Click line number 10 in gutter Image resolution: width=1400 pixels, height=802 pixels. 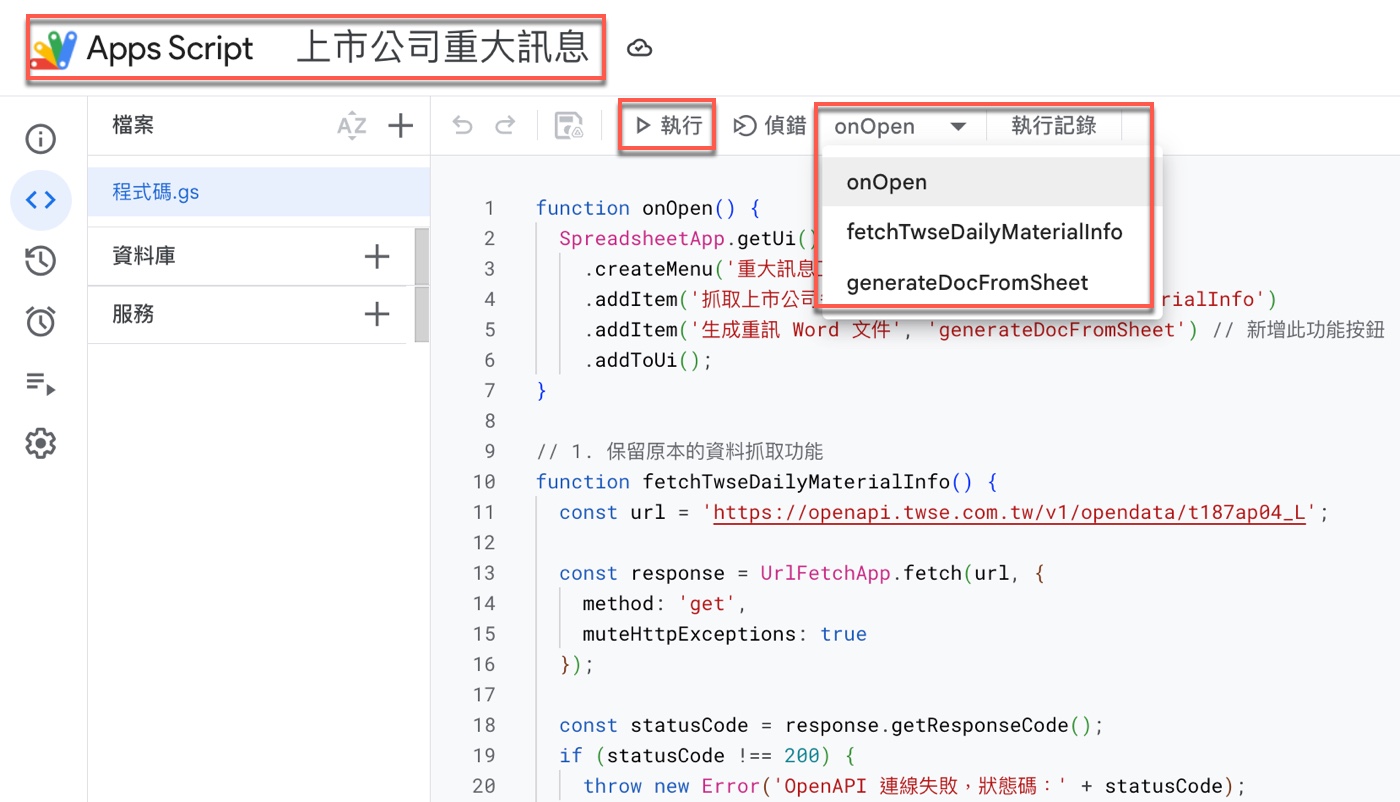(x=484, y=482)
